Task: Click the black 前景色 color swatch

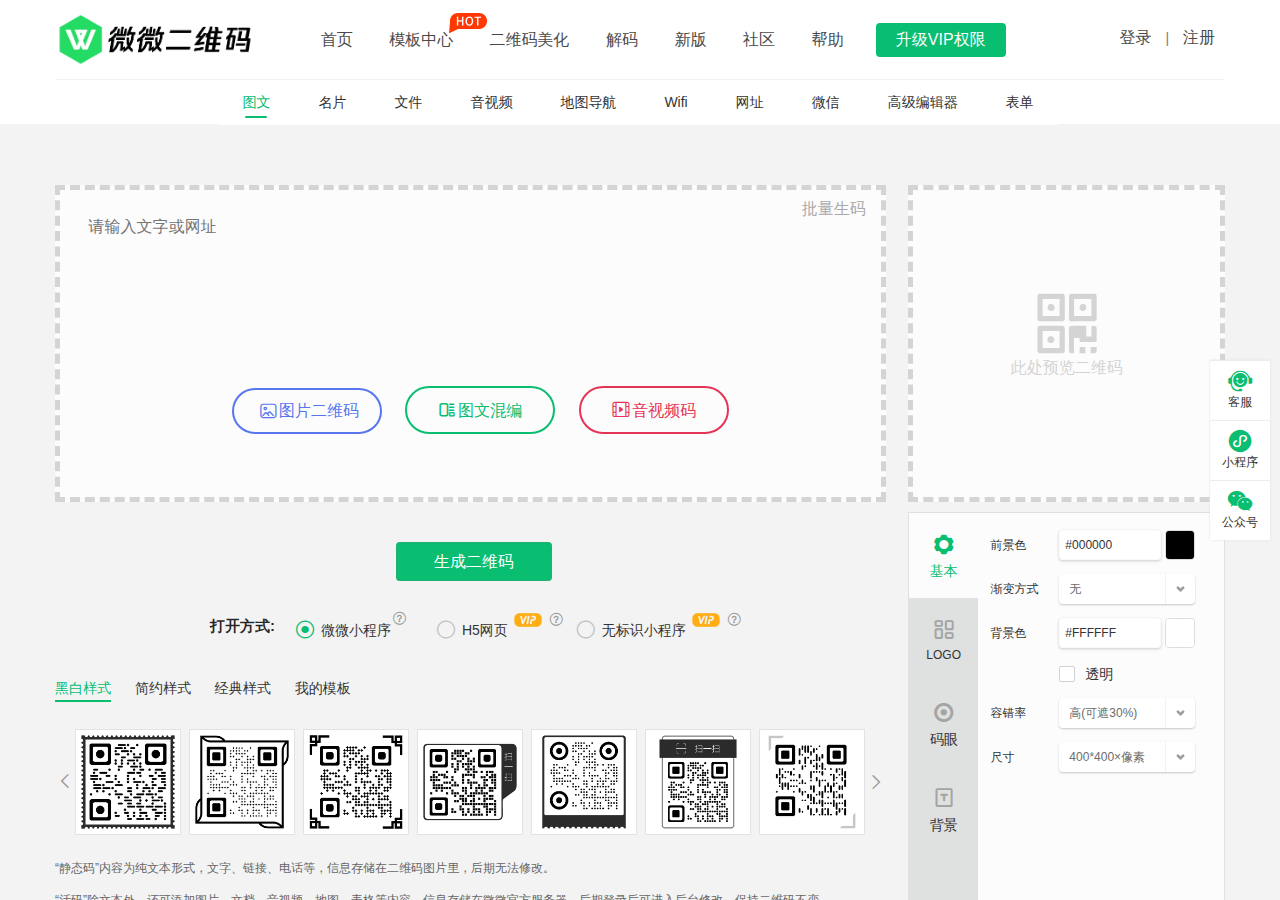Action: pyautogui.click(x=1180, y=545)
